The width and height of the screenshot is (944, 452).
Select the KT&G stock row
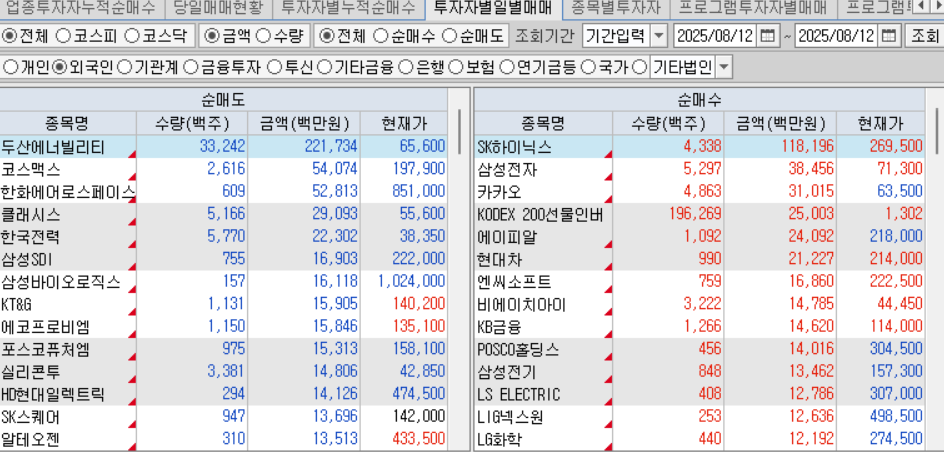tap(223, 305)
